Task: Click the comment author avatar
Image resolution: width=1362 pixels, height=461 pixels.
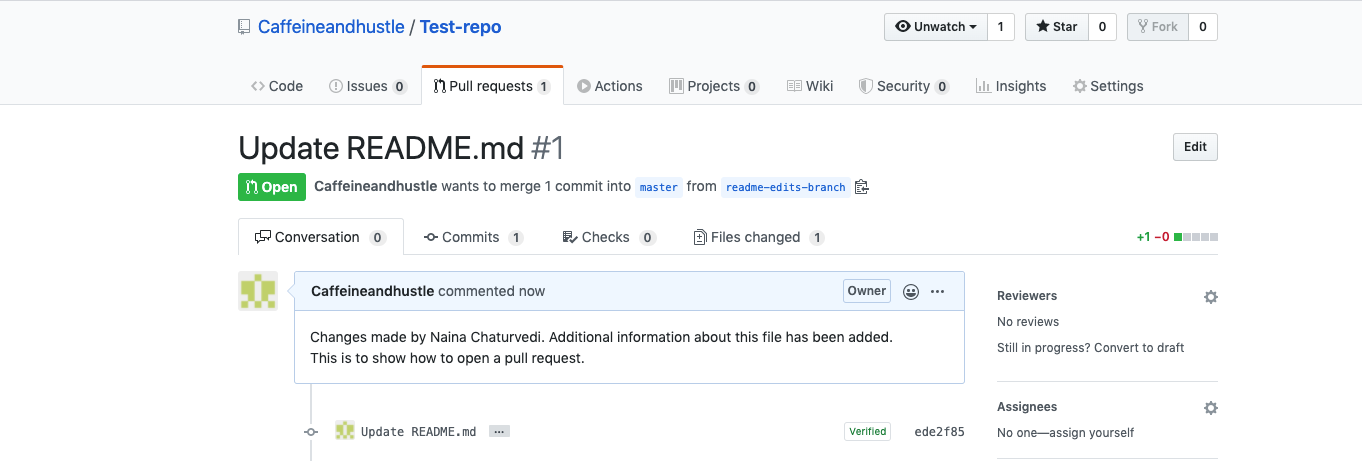Action: pyautogui.click(x=258, y=291)
